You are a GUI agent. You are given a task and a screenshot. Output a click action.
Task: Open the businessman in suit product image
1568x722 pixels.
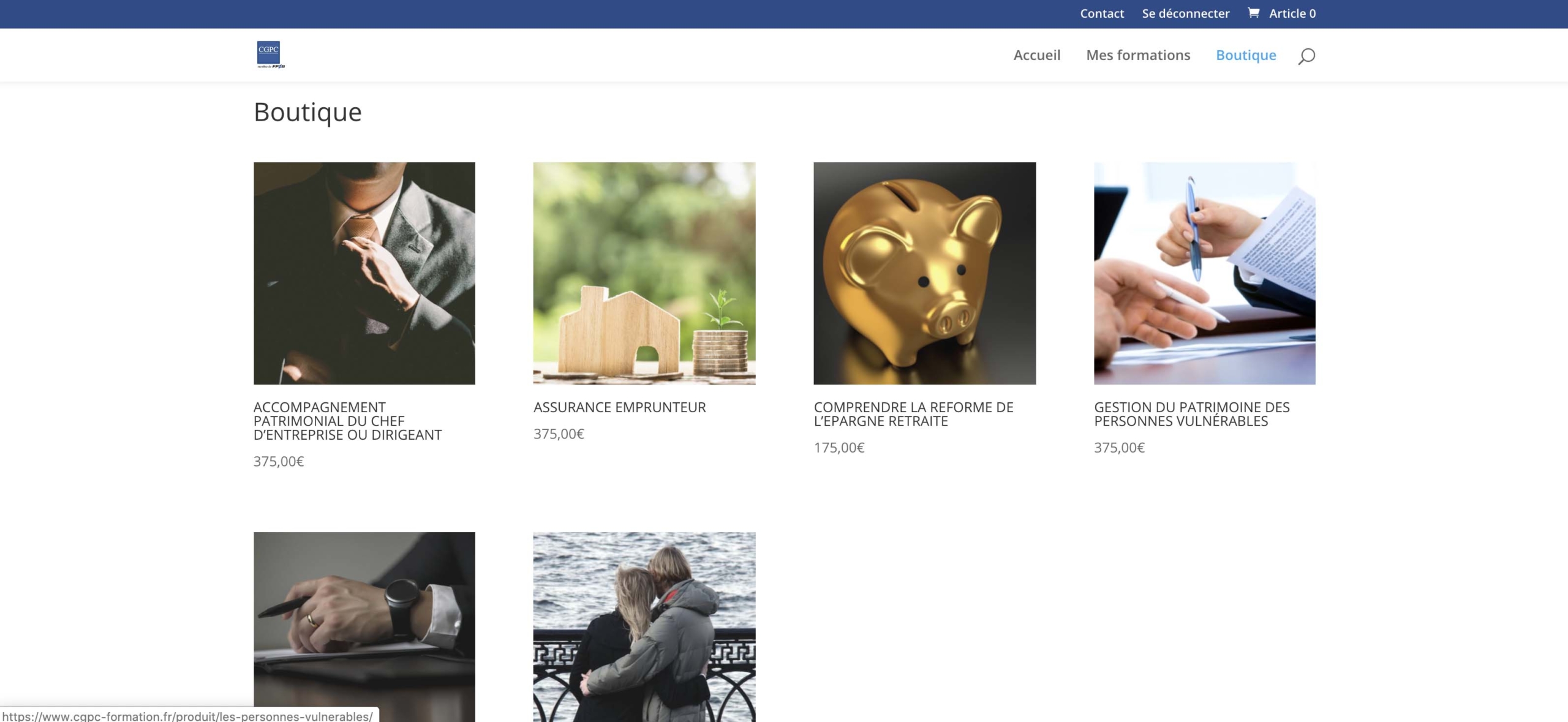click(364, 273)
